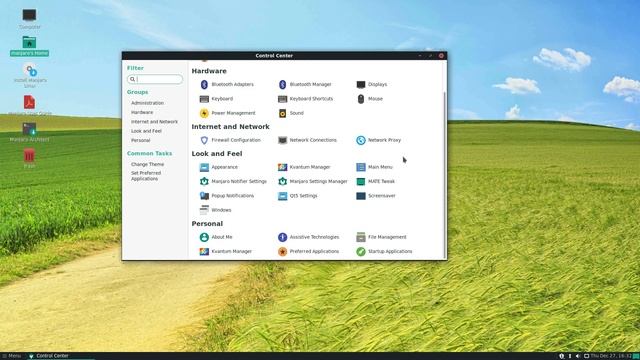Select Change Theme common task
This screenshot has width=640, height=360.
click(147, 164)
